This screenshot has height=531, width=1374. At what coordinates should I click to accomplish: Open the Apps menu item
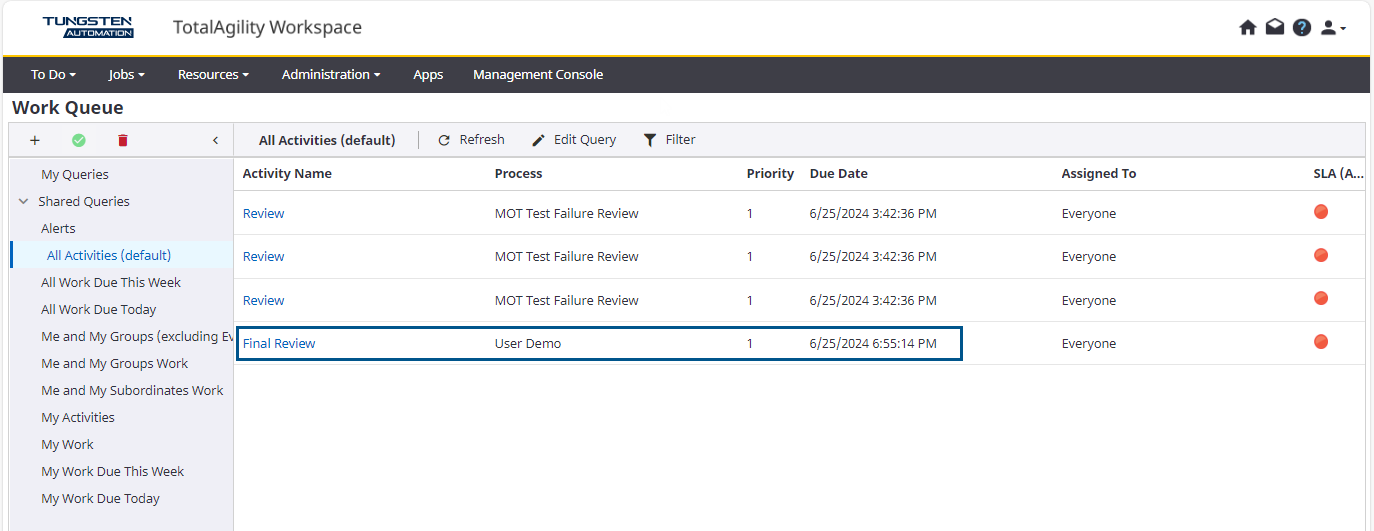coord(428,74)
